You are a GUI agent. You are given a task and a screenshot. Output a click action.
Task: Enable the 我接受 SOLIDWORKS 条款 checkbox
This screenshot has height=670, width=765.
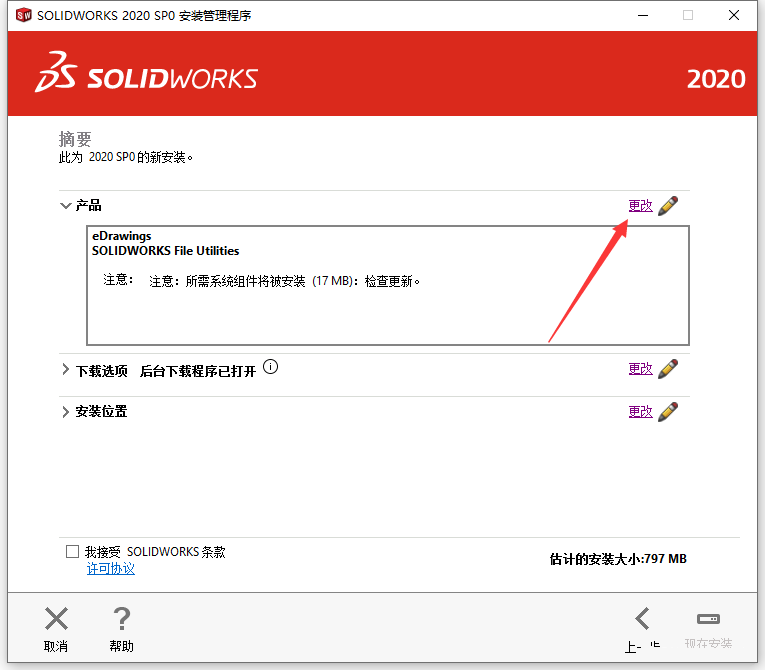pyautogui.click(x=72, y=552)
